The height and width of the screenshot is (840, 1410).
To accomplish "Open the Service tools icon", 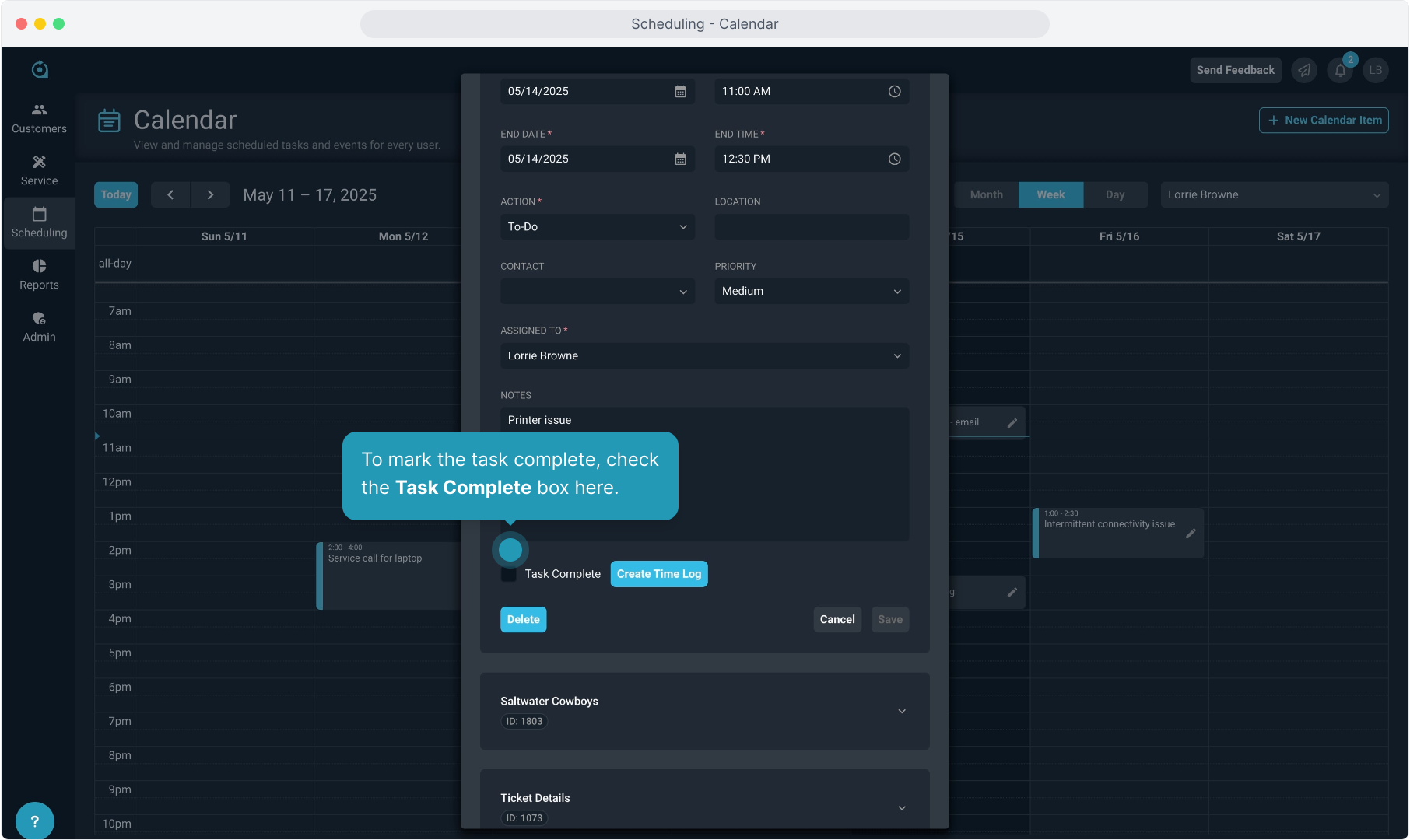I will pos(39,162).
